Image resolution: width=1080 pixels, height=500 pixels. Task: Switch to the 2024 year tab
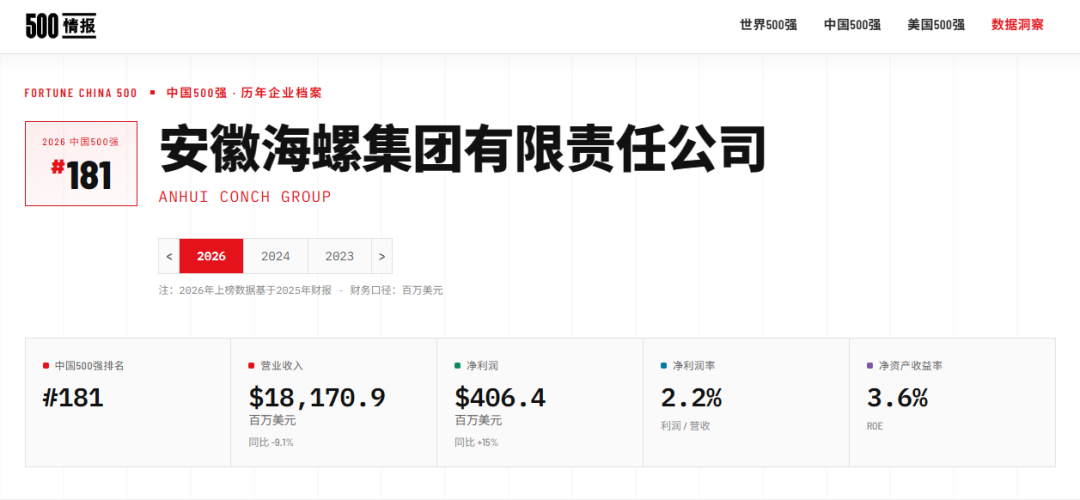[x=276, y=256]
